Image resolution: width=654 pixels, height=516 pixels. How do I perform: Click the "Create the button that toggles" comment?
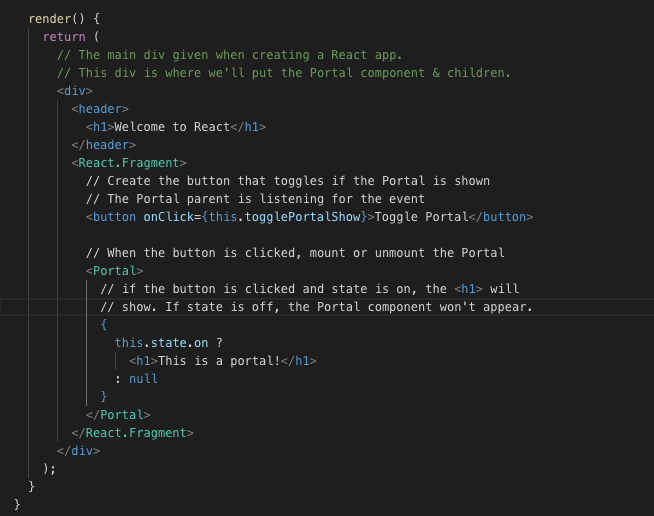point(288,181)
